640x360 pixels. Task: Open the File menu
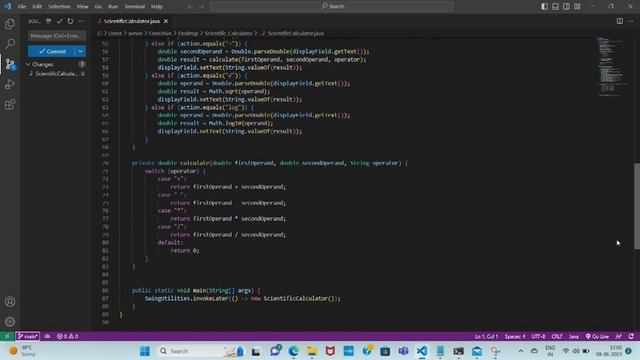[22, 7]
